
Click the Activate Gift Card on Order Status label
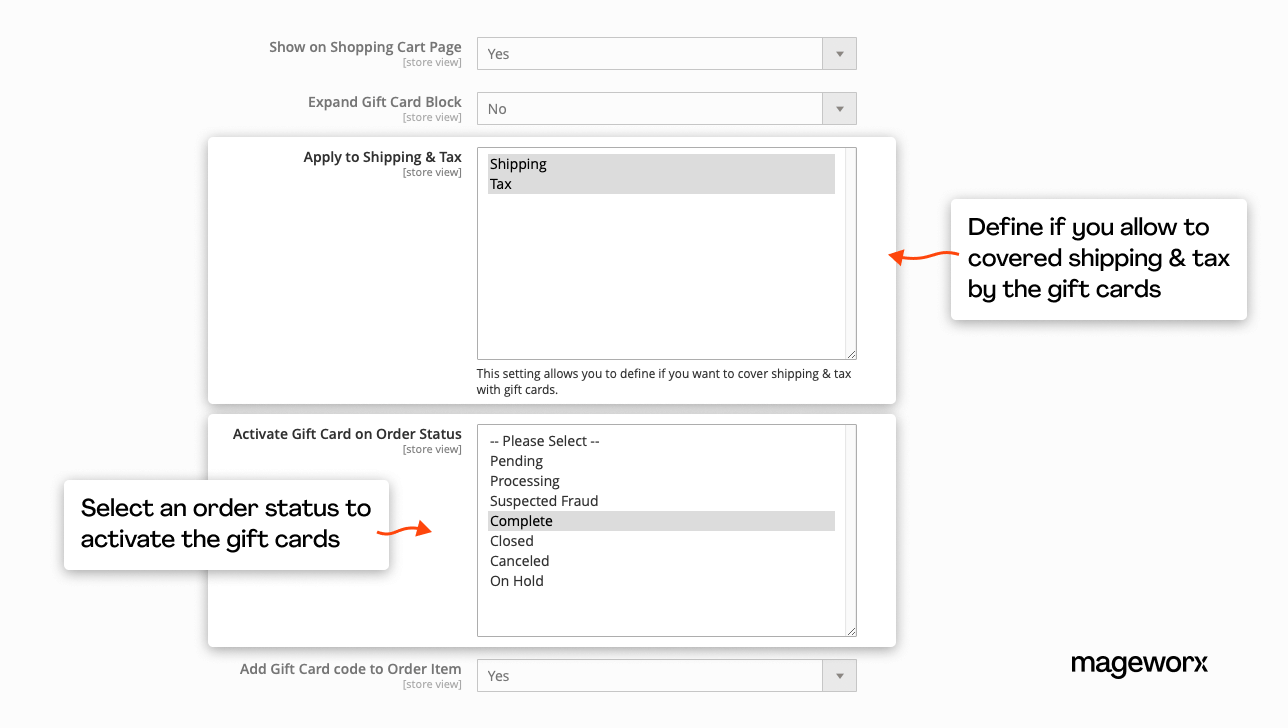[x=347, y=434]
